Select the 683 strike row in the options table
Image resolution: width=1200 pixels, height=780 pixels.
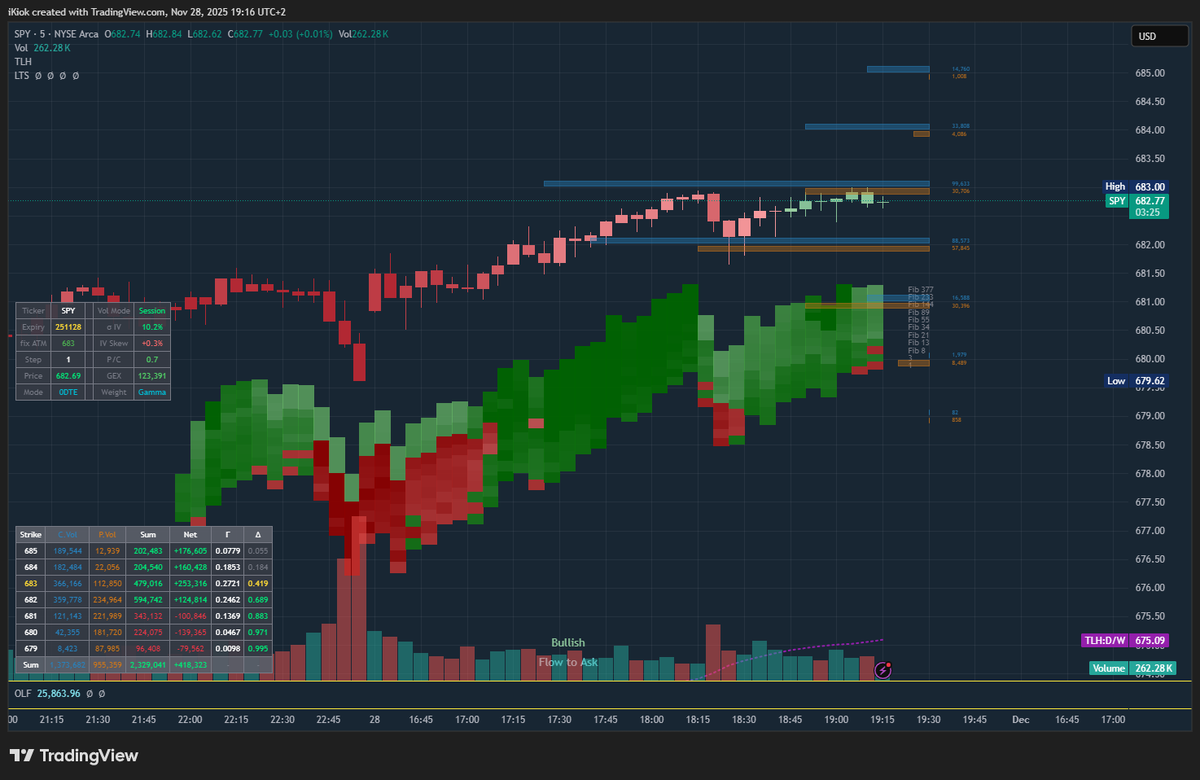coord(30,582)
